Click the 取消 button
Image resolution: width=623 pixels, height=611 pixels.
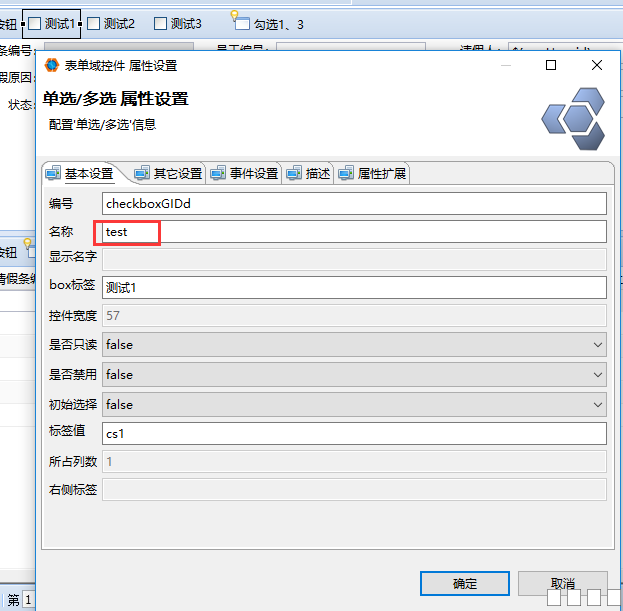(x=563, y=583)
